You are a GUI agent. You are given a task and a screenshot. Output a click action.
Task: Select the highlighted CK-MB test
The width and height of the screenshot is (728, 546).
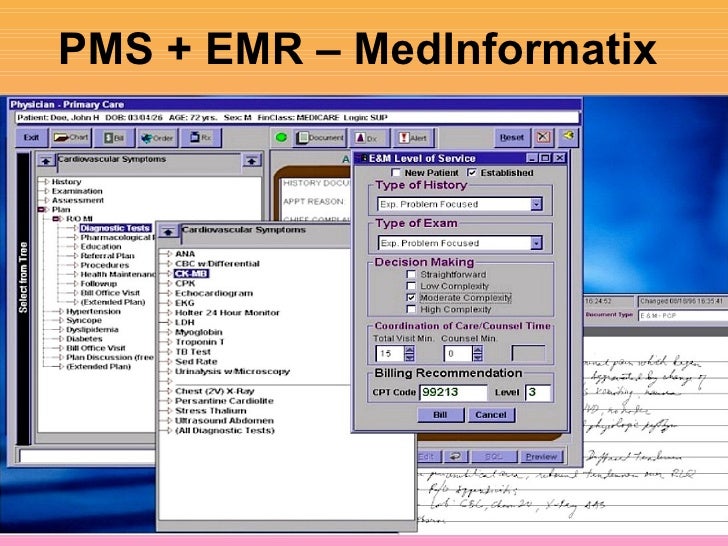(191, 273)
